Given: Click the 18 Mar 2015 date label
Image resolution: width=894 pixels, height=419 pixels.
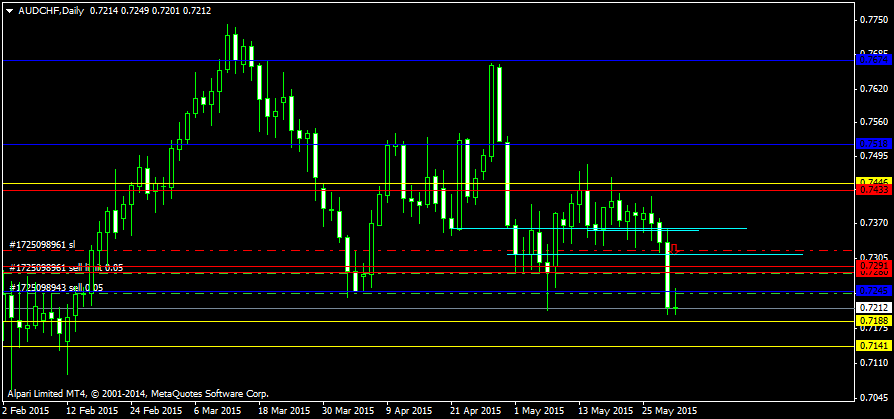Looking at the screenshot, I should (283, 410).
